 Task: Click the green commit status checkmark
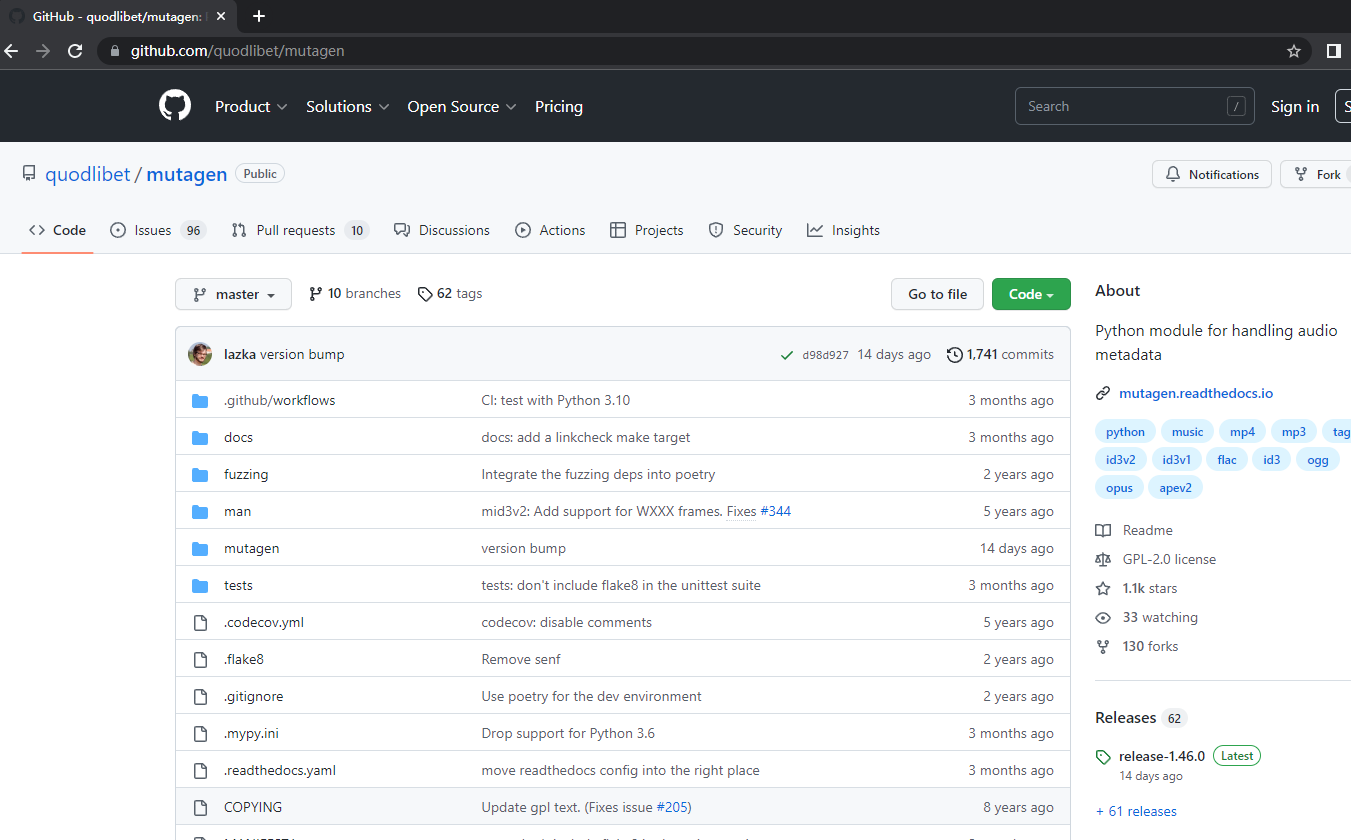[787, 355]
